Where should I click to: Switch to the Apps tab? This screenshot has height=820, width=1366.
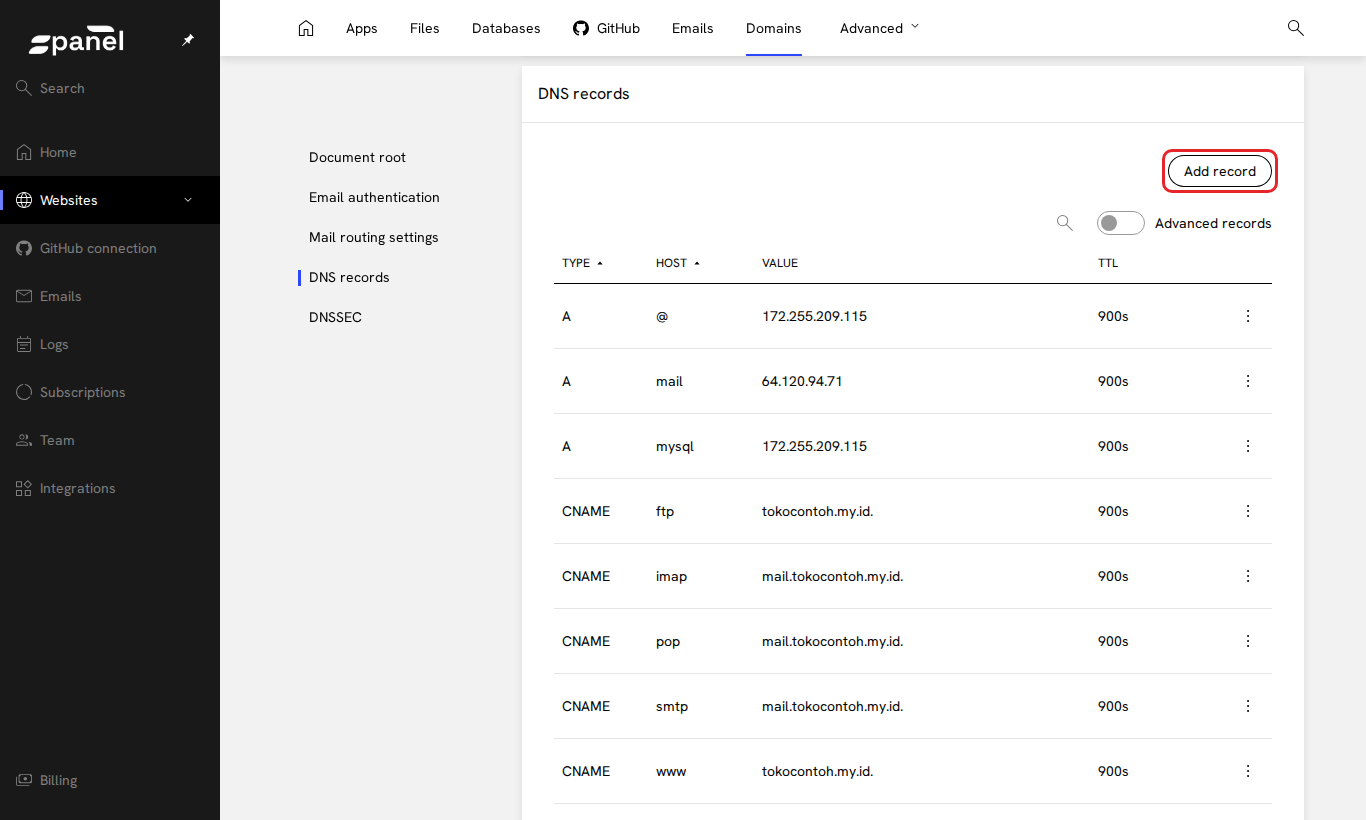pos(362,28)
